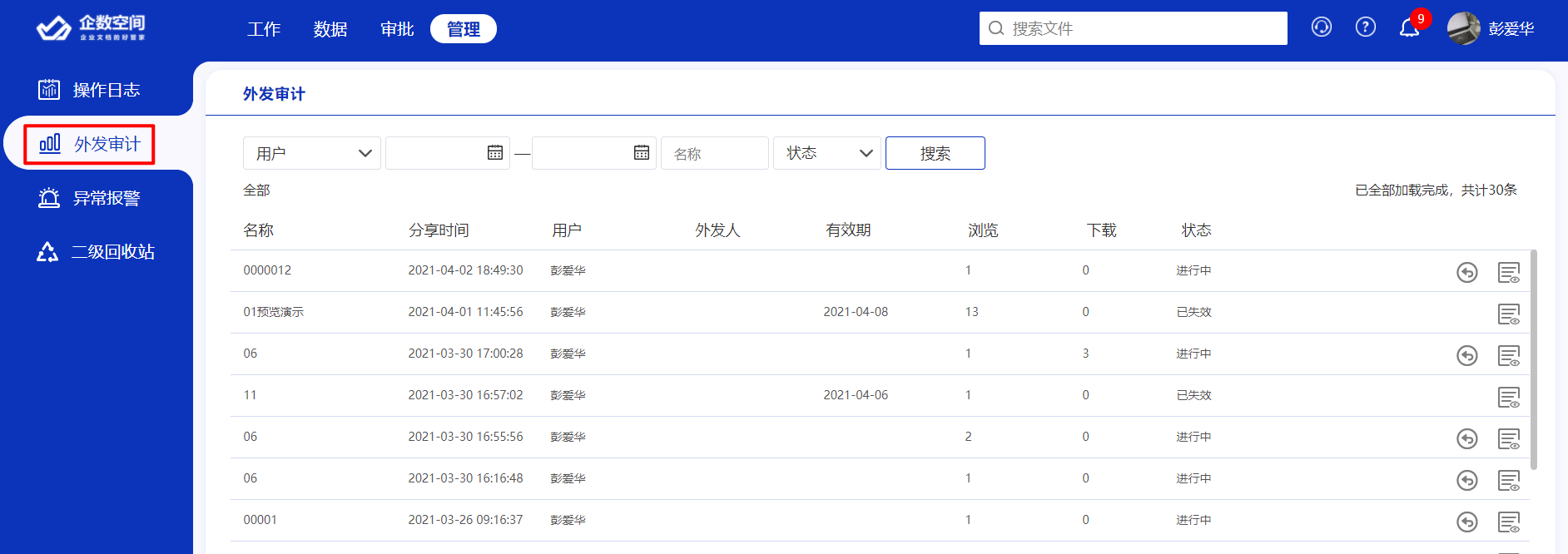Select the file name 01预览演示
The height and width of the screenshot is (554, 1568).
point(273,312)
